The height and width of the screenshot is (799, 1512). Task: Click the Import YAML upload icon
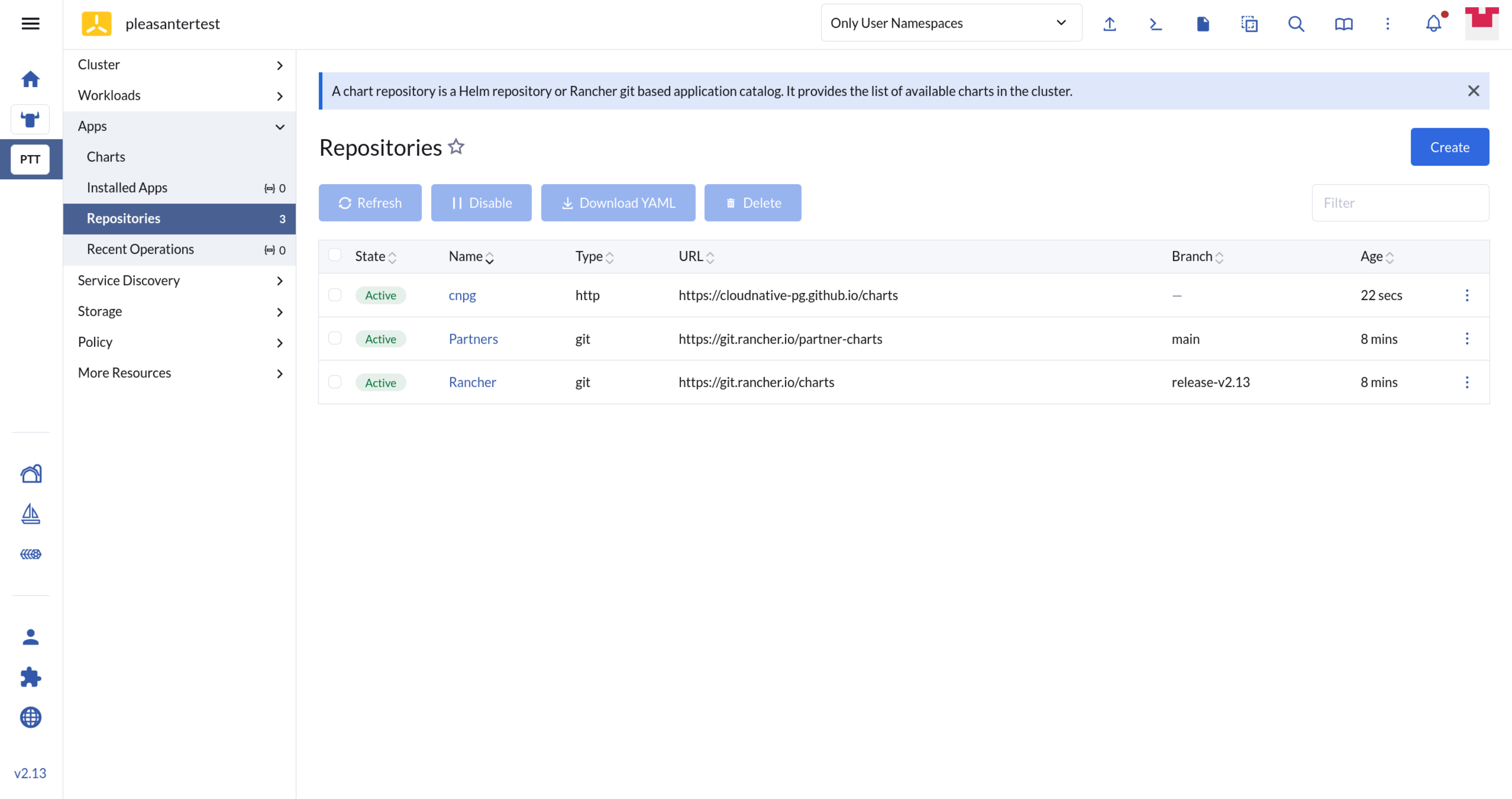[1109, 24]
